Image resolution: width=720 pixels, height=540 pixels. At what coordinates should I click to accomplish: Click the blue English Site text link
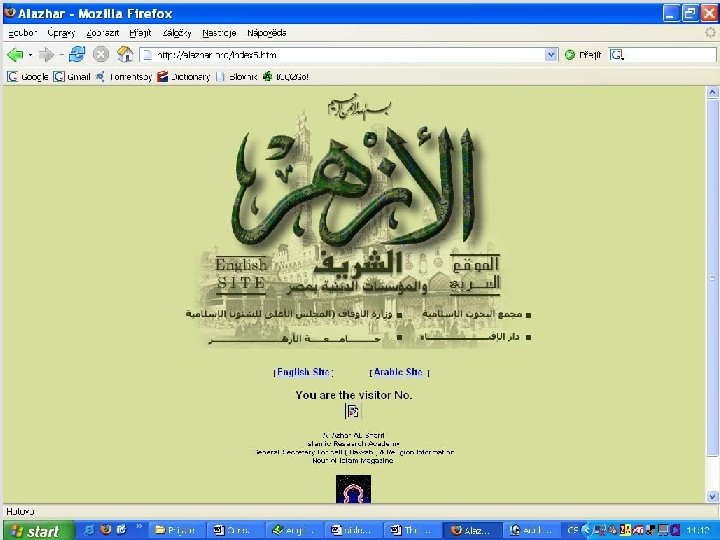(304, 372)
